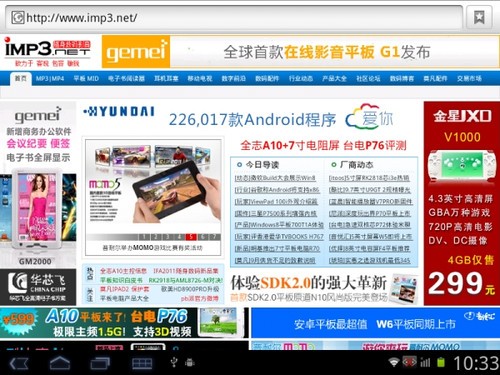
Task: Open the 9.7英寸U9GT 2 news link
Action: (x=370, y=190)
